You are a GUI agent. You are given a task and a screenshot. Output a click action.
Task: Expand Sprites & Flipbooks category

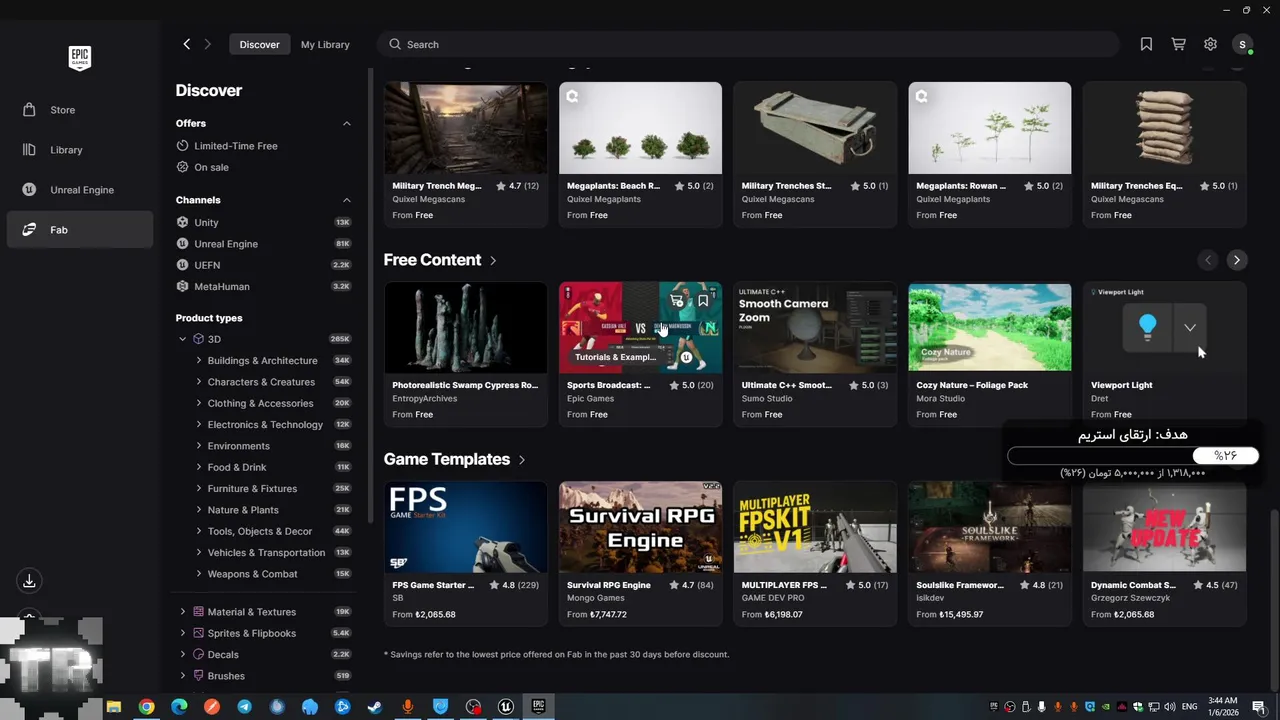tap(182, 633)
